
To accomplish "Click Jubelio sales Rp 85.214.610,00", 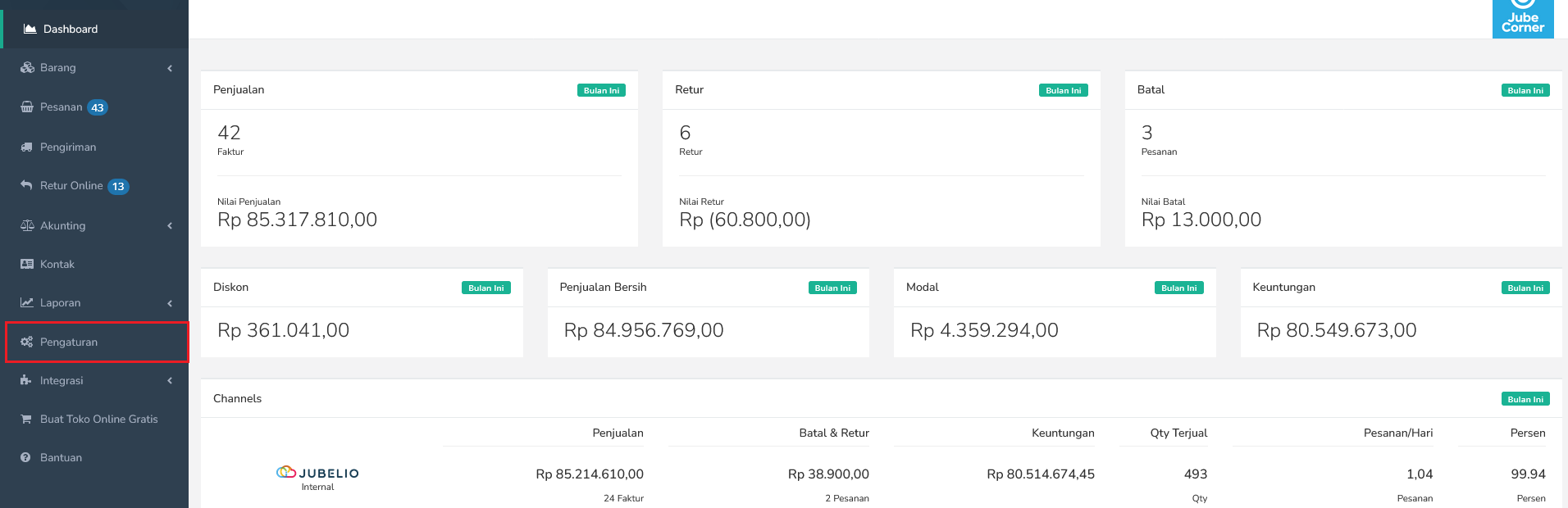I will (x=590, y=474).
